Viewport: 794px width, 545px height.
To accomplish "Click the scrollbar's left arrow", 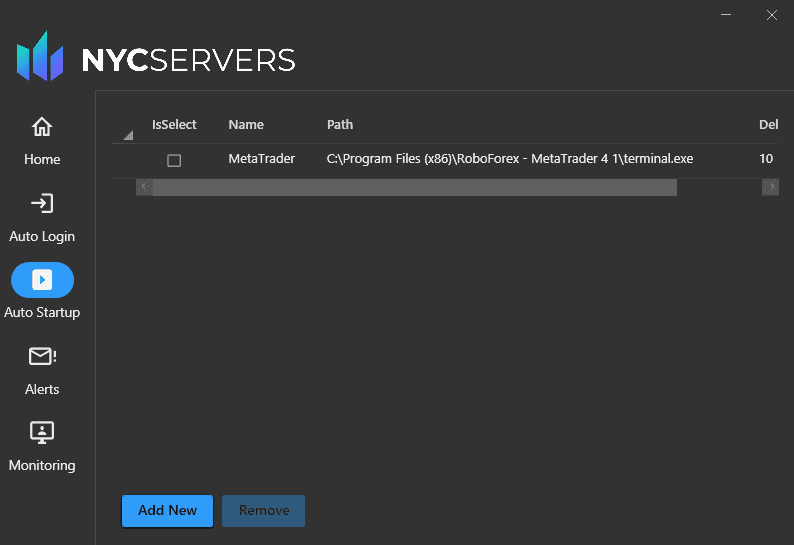I will [x=144, y=187].
